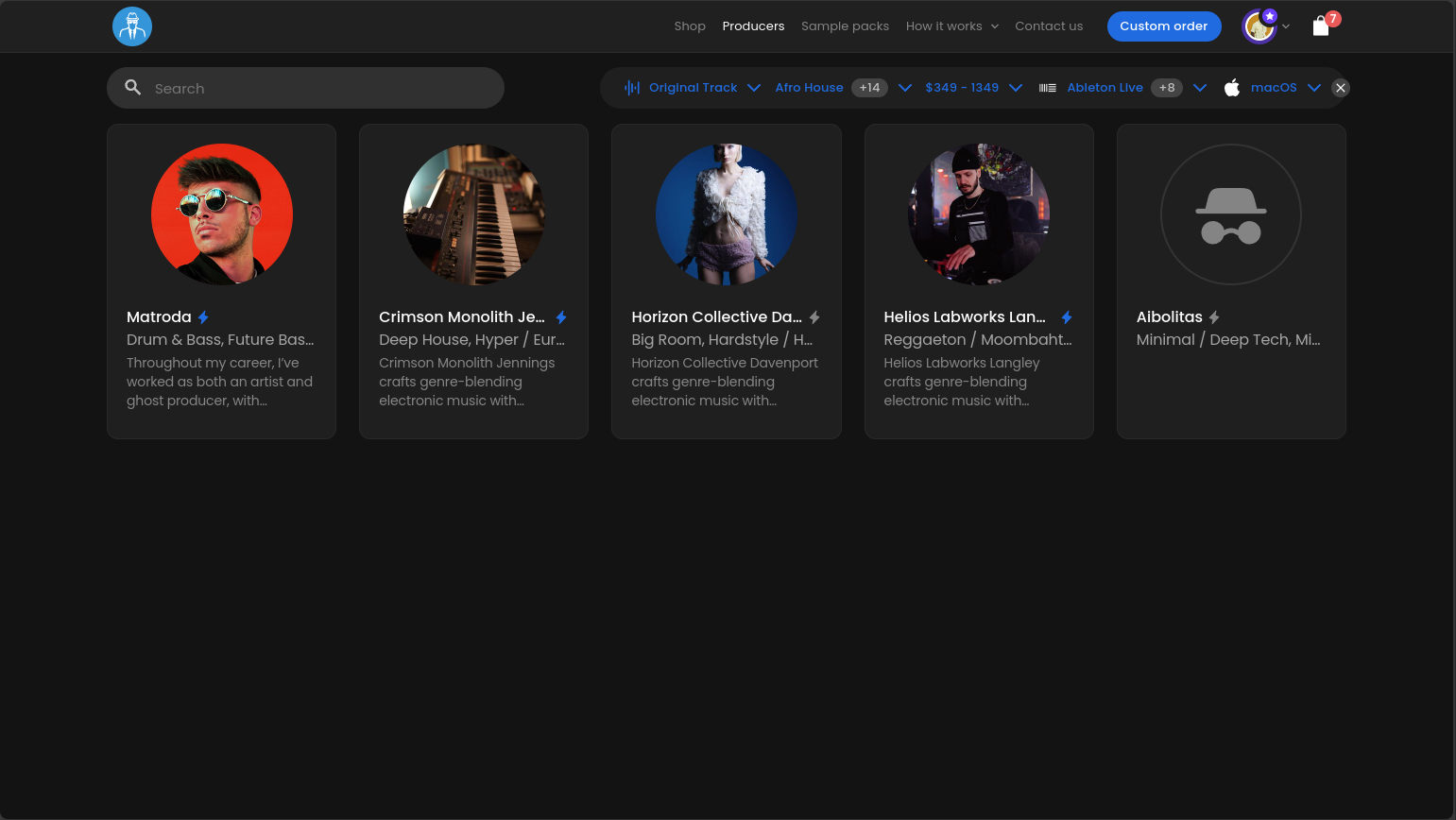Focus the Search input field
This screenshot has height=820, width=1456.
[321, 88]
